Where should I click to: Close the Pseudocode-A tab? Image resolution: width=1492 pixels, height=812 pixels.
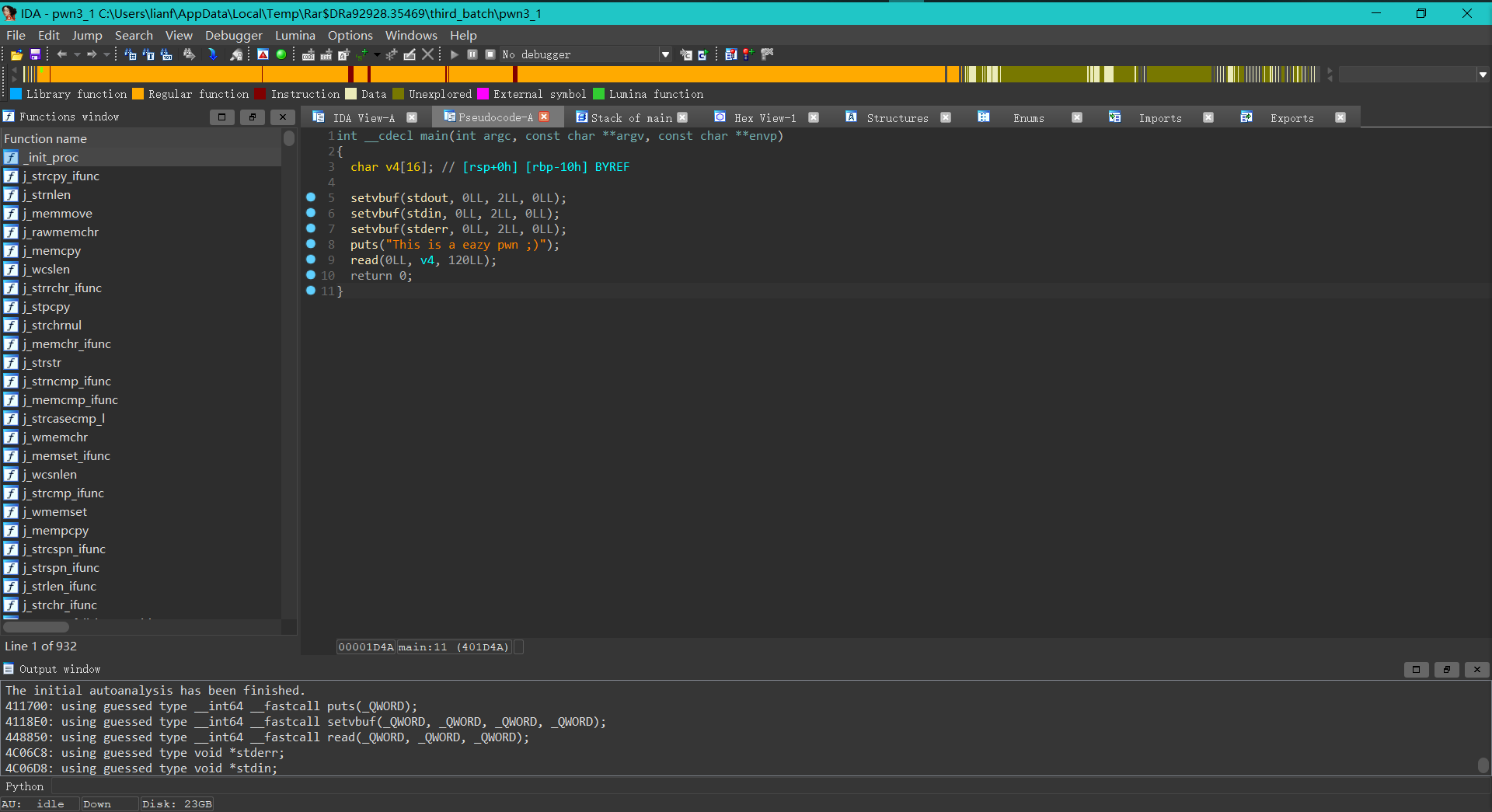click(545, 117)
